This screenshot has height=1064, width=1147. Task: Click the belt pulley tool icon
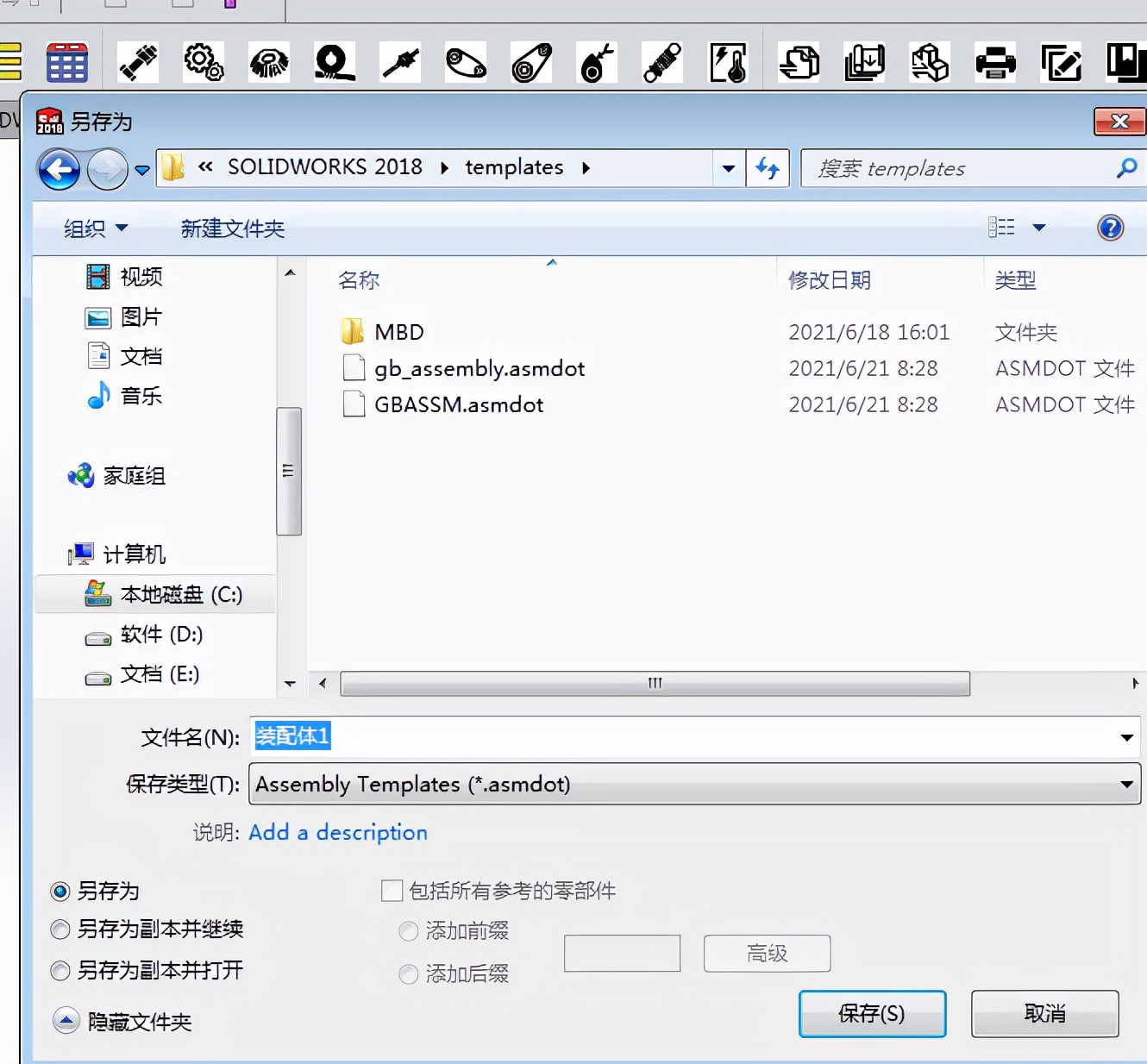[466, 61]
